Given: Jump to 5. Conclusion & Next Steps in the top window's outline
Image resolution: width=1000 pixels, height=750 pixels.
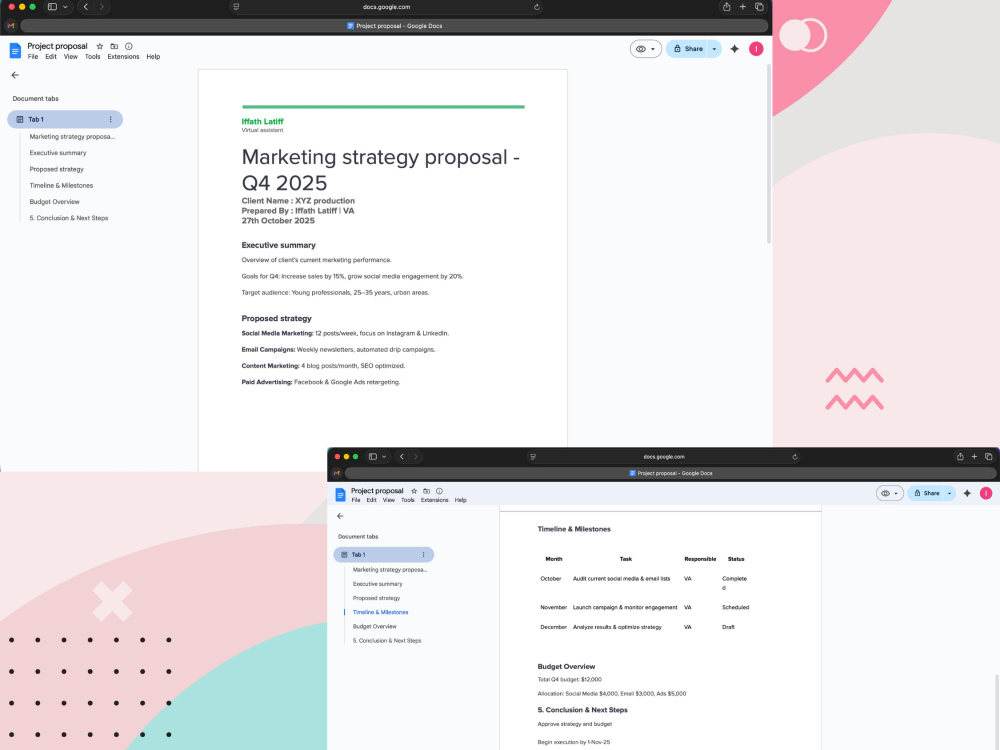Looking at the screenshot, I should (x=69, y=218).
